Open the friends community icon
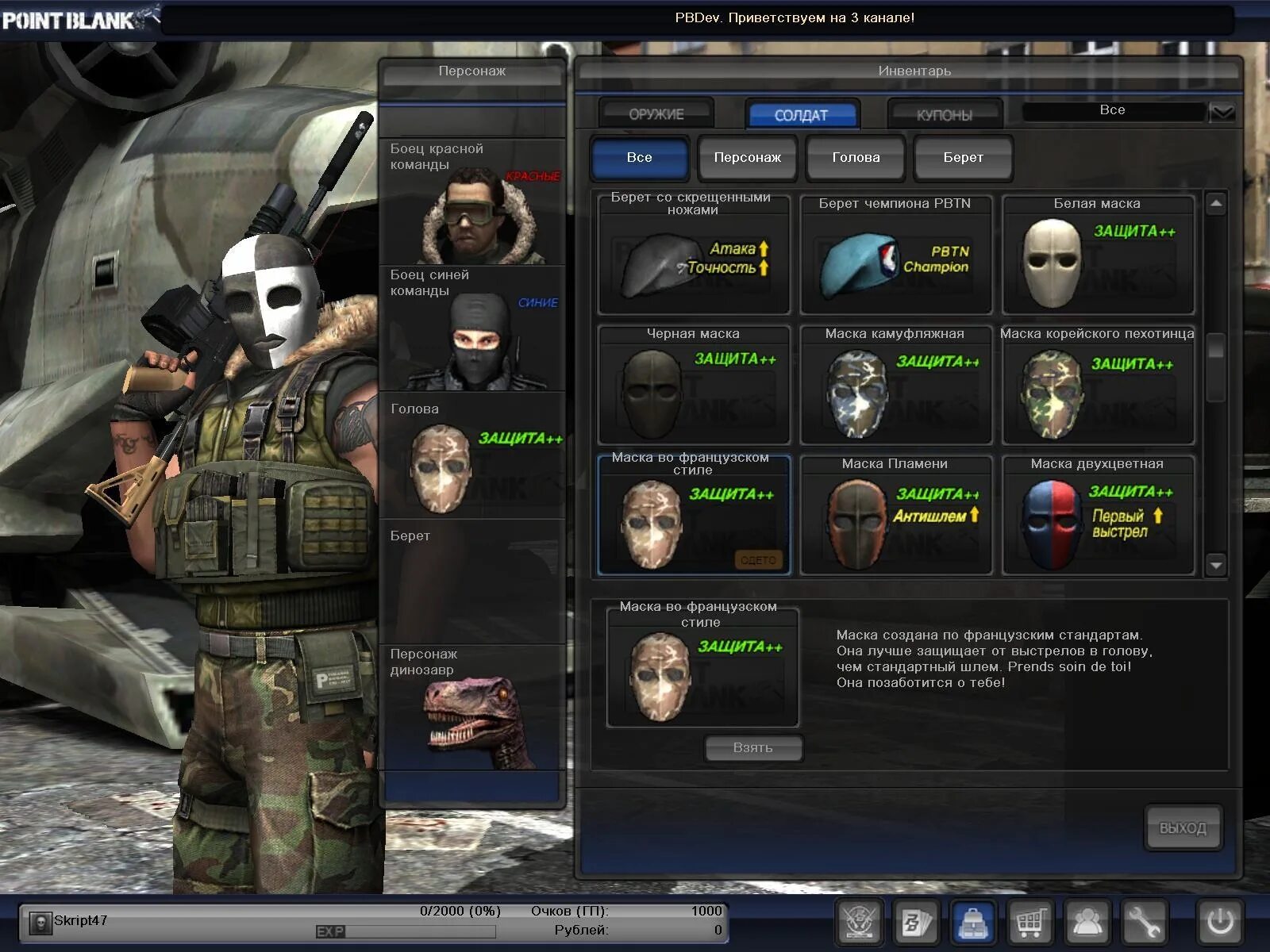The height and width of the screenshot is (952, 1270). [1087, 923]
